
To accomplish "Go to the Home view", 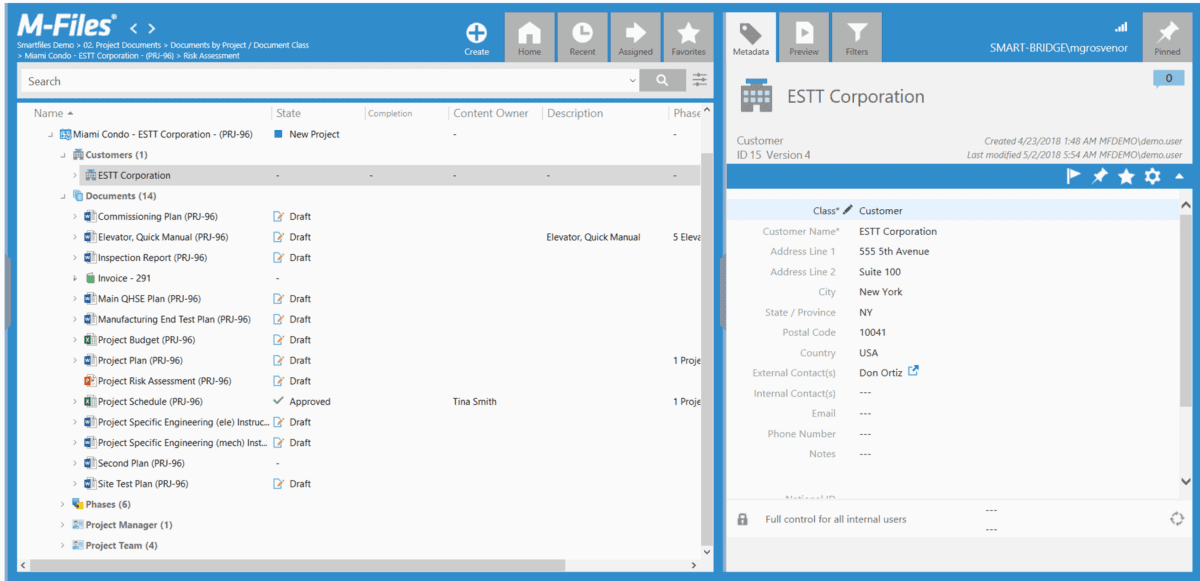I will click(530, 36).
